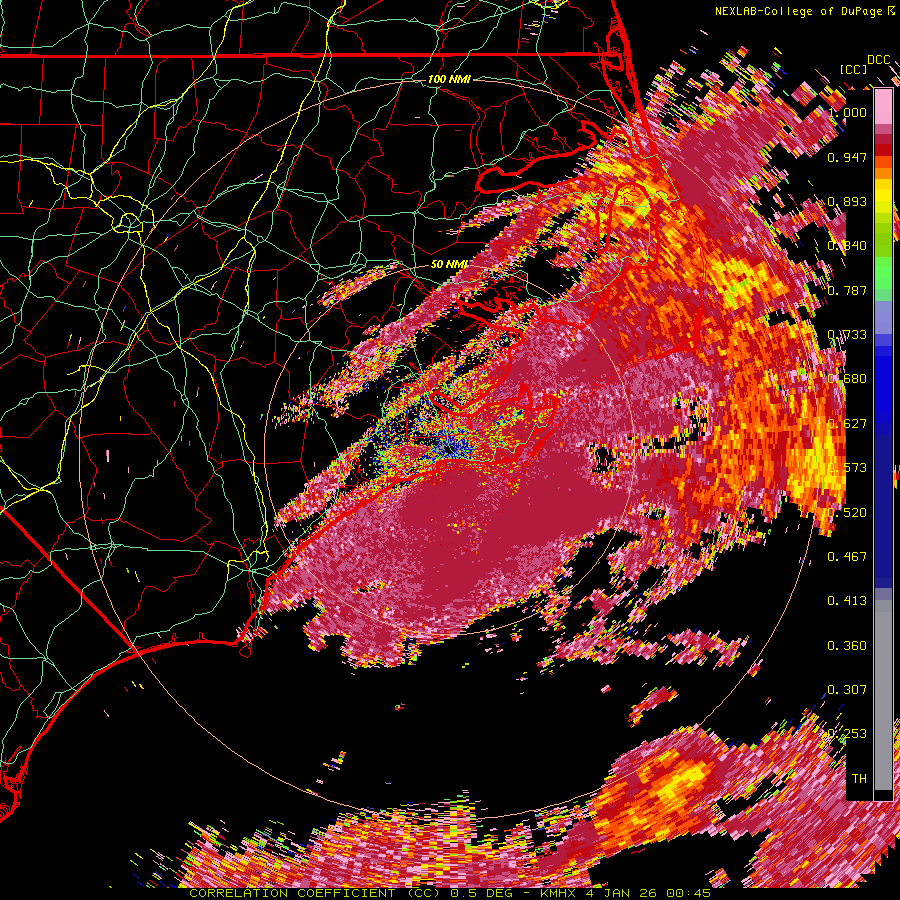Pick the light pink top color bar segment

point(883,106)
